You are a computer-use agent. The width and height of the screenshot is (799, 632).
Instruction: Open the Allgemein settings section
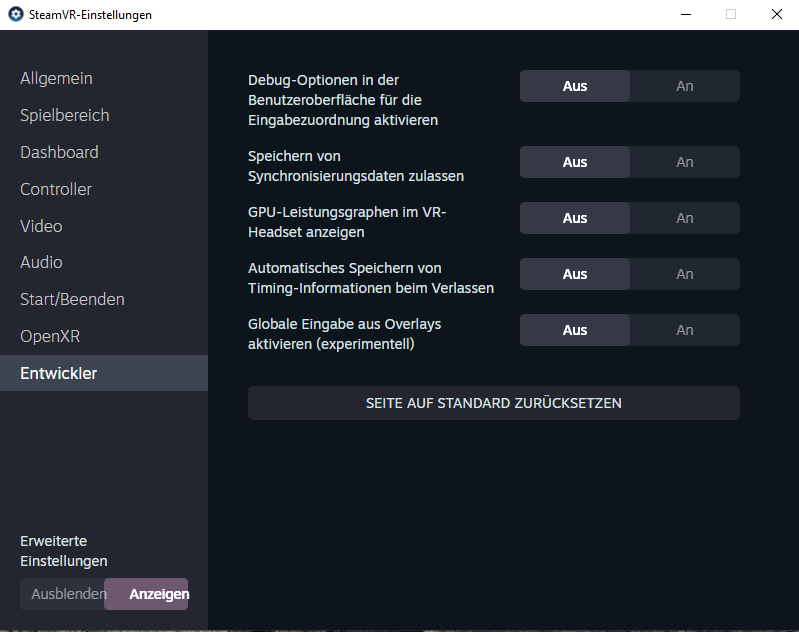pos(57,78)
